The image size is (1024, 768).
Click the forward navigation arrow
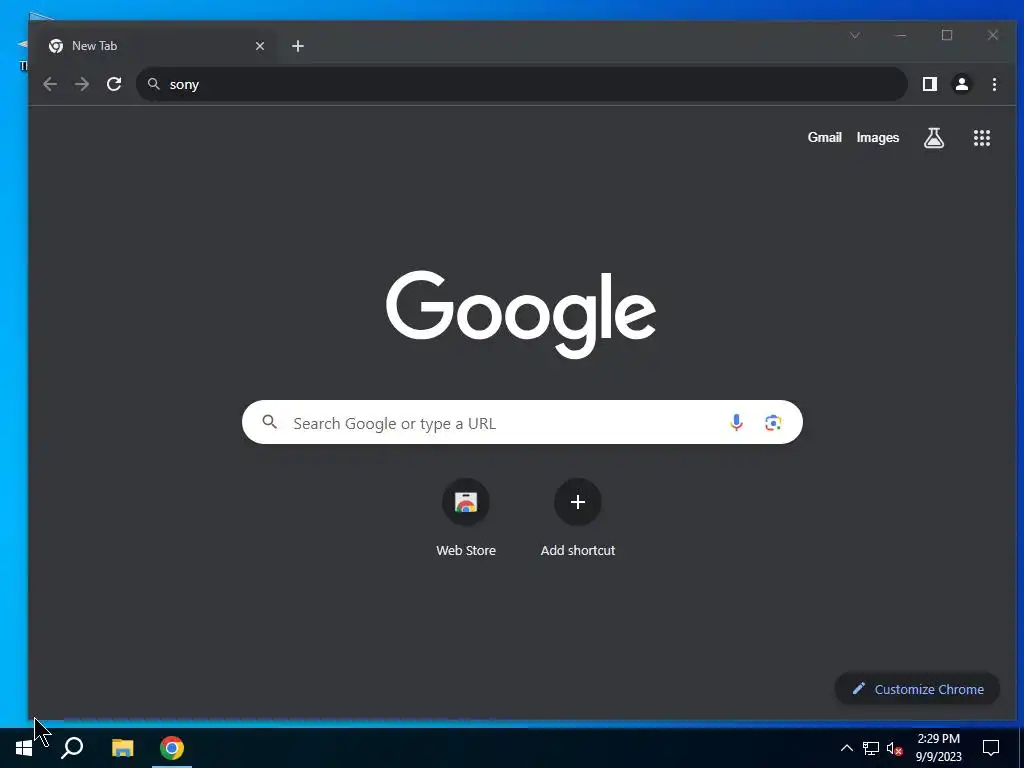pos(82,84)
